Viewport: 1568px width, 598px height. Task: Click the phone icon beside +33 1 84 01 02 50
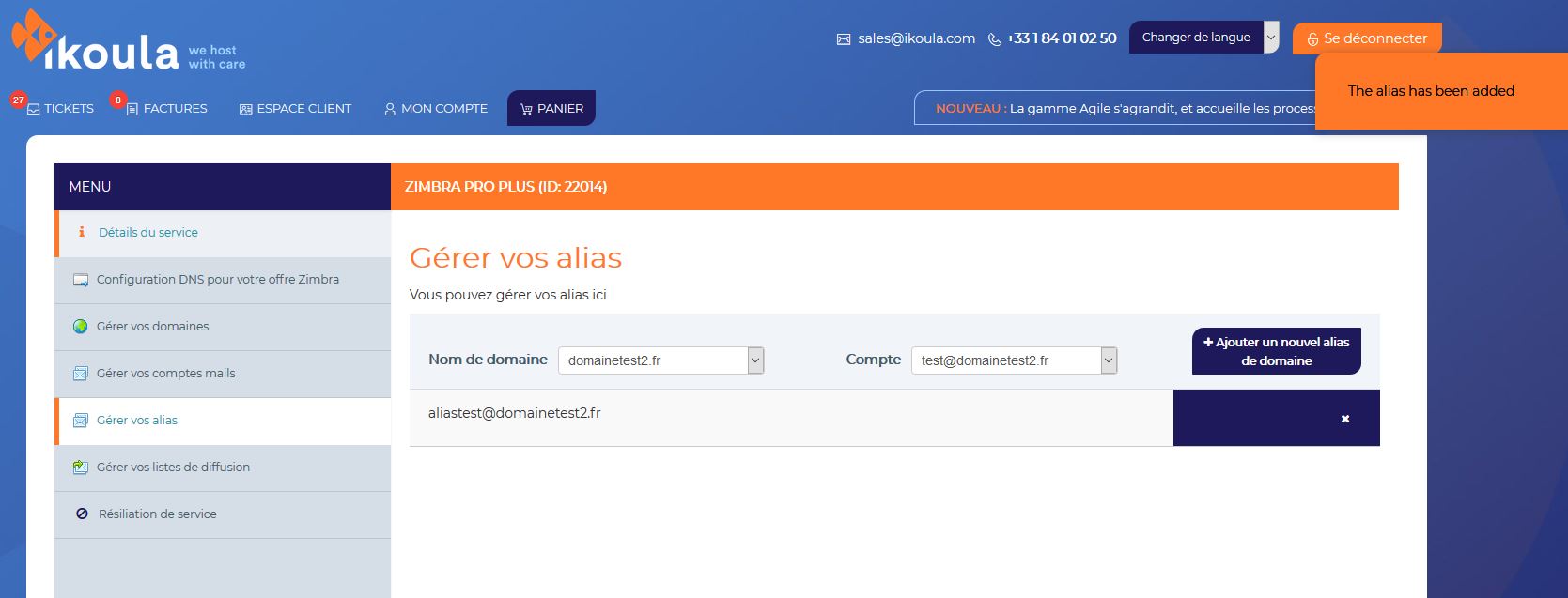(x=994, y=39)
